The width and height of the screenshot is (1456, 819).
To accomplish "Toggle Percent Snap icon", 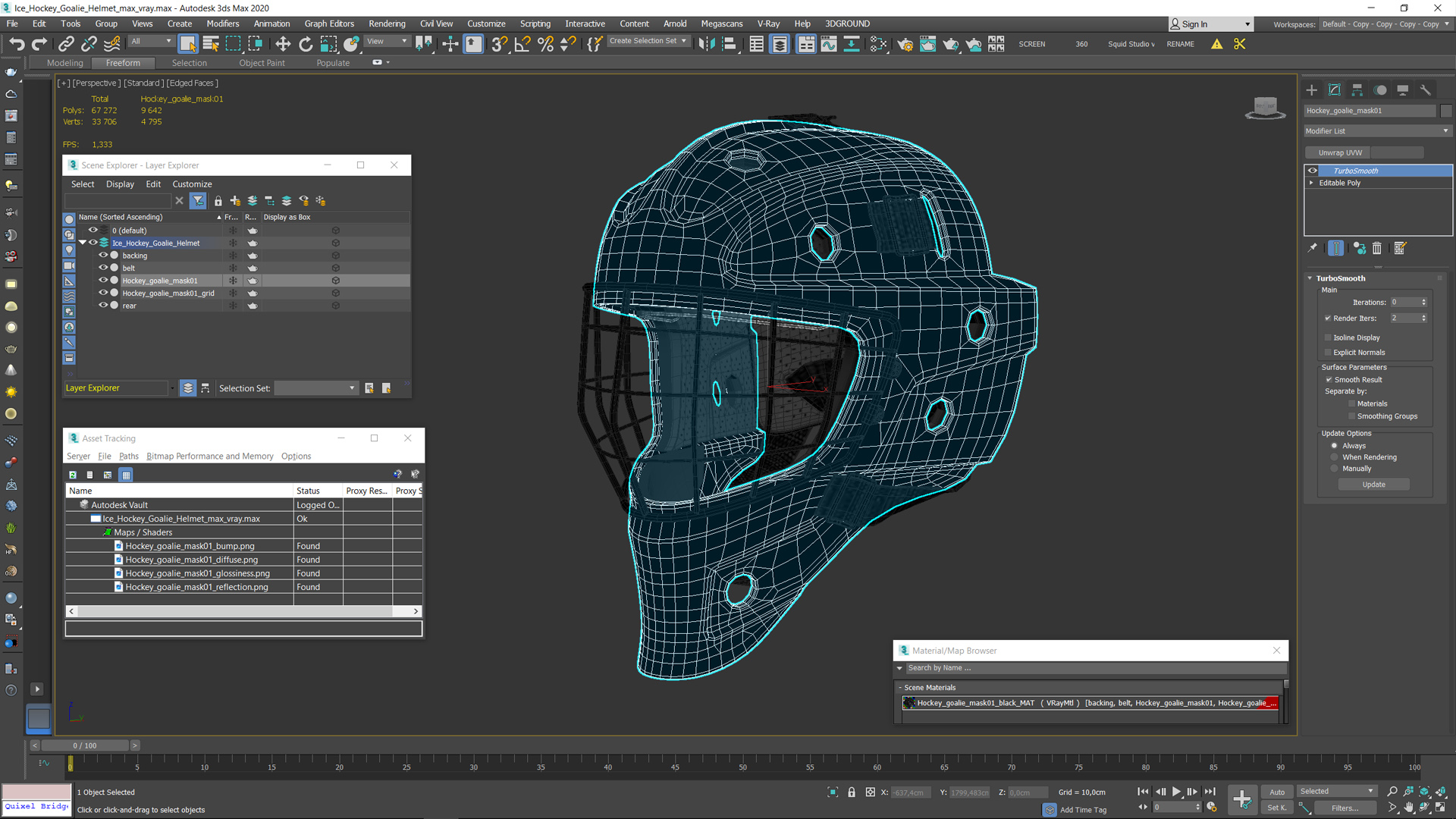I will (545, 44).
